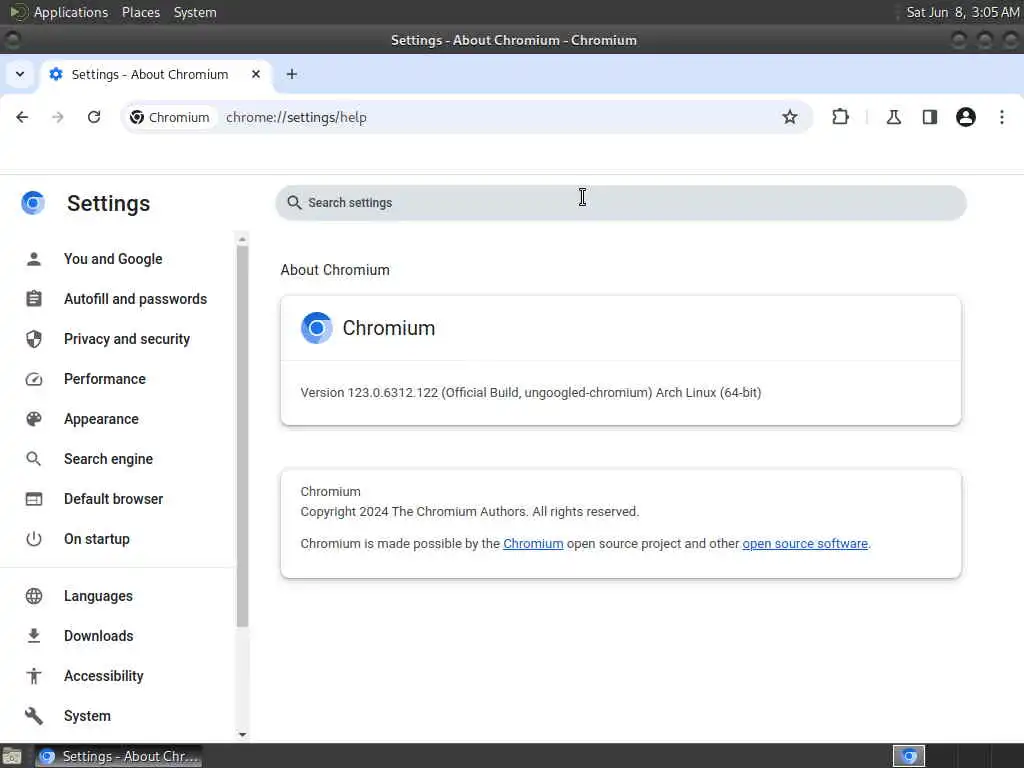Click the Chromium site info chip
Screen dimensions: 1024x768
[x=170, y=118]
